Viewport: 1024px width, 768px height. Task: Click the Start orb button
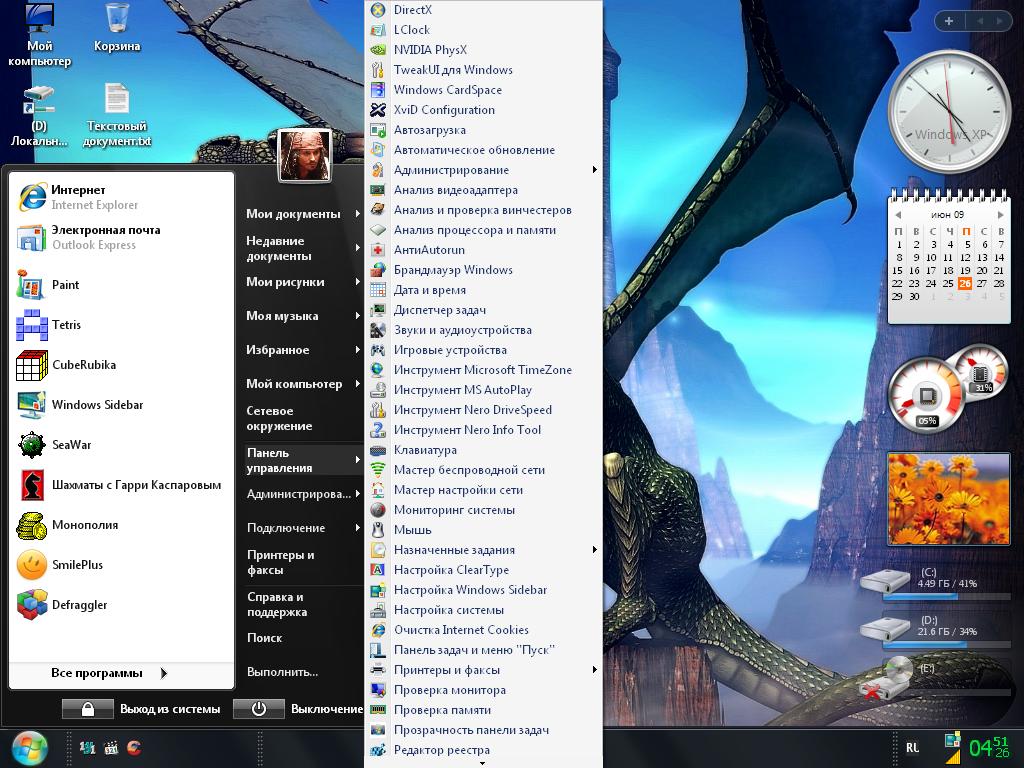pyautogui.click(x=29, y=748)
